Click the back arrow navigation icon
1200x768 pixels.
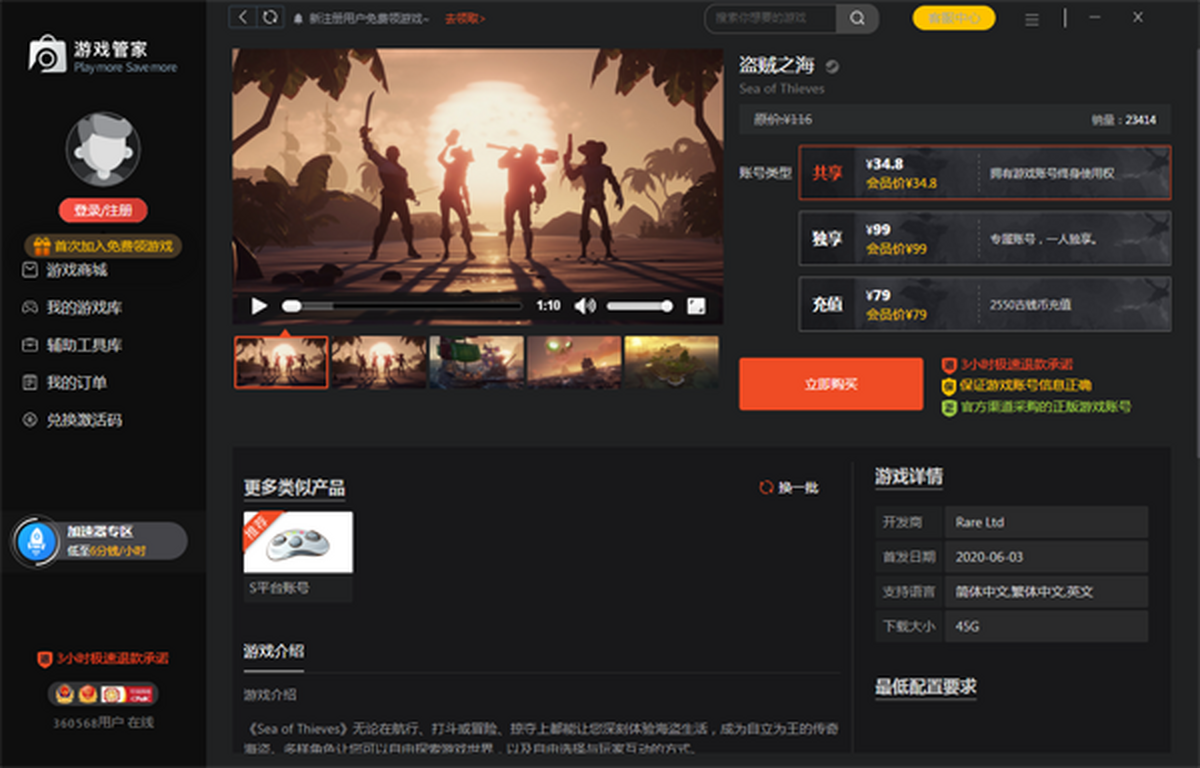tap(243, 17)
